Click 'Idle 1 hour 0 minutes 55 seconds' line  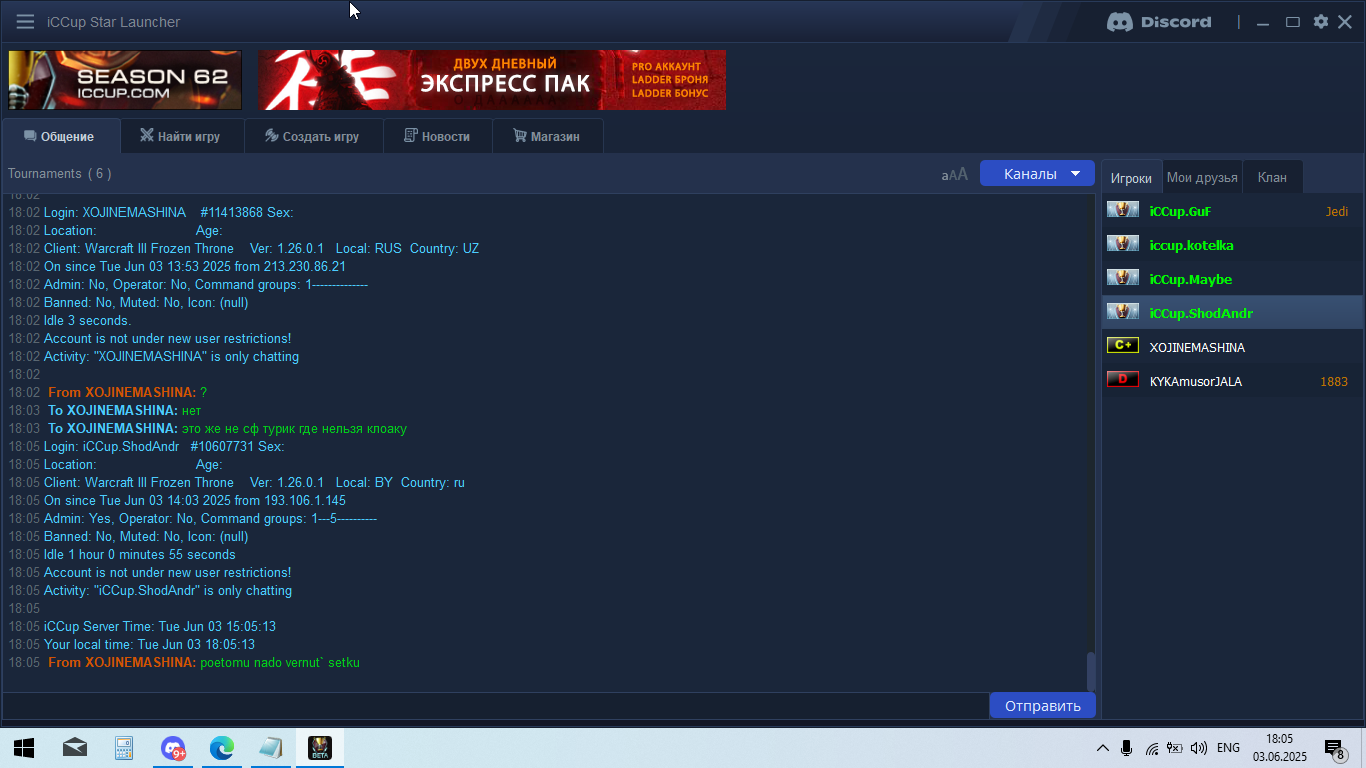[140, 555]
